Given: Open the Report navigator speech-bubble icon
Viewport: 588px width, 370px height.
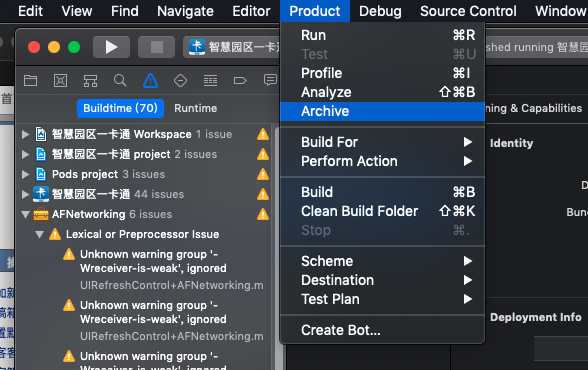Looking at the screenshot, I should coord(270,80).
